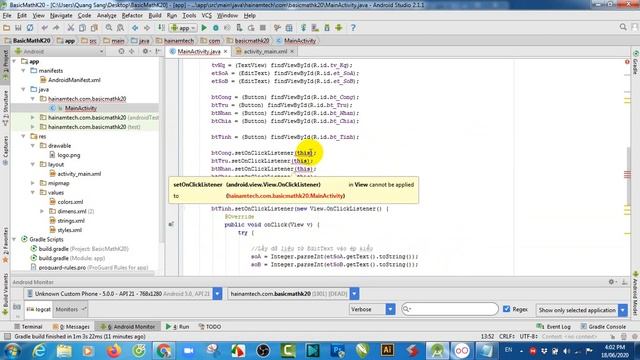Click the Open folder toolbar icon
Image resolution: width=640 pixels, height=360 pixels.
pyautogui.click(x=7, y=28)
